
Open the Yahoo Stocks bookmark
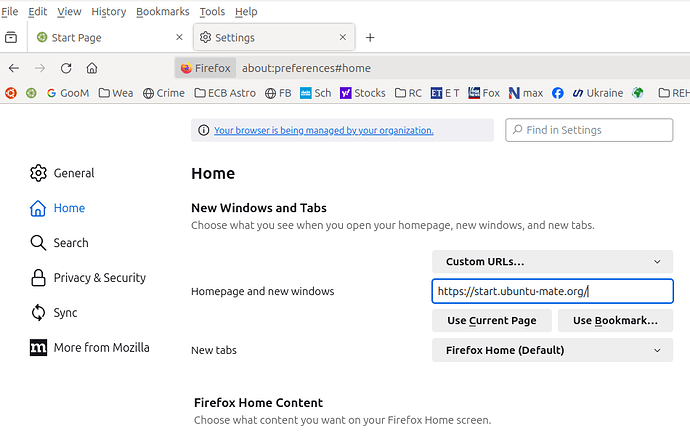363,93
